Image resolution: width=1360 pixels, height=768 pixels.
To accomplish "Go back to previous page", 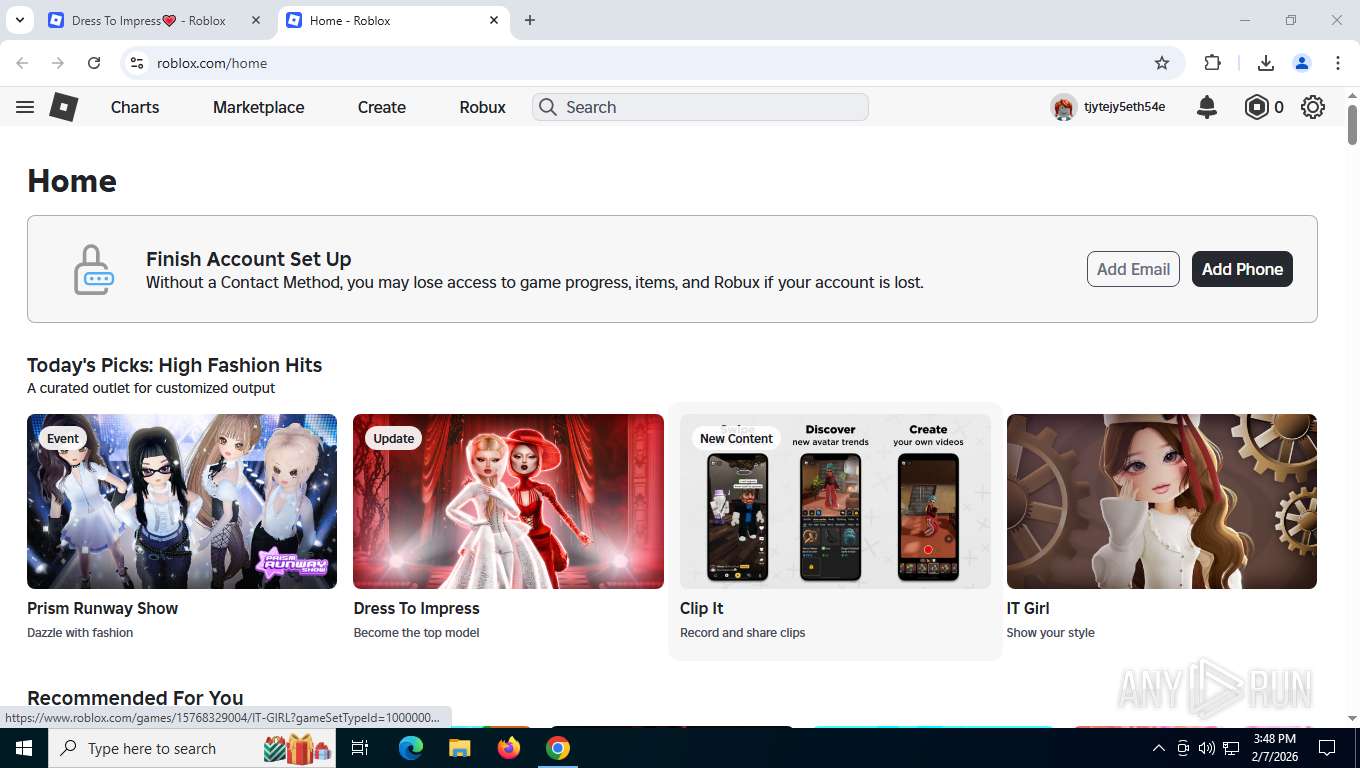I will (22, 63).
